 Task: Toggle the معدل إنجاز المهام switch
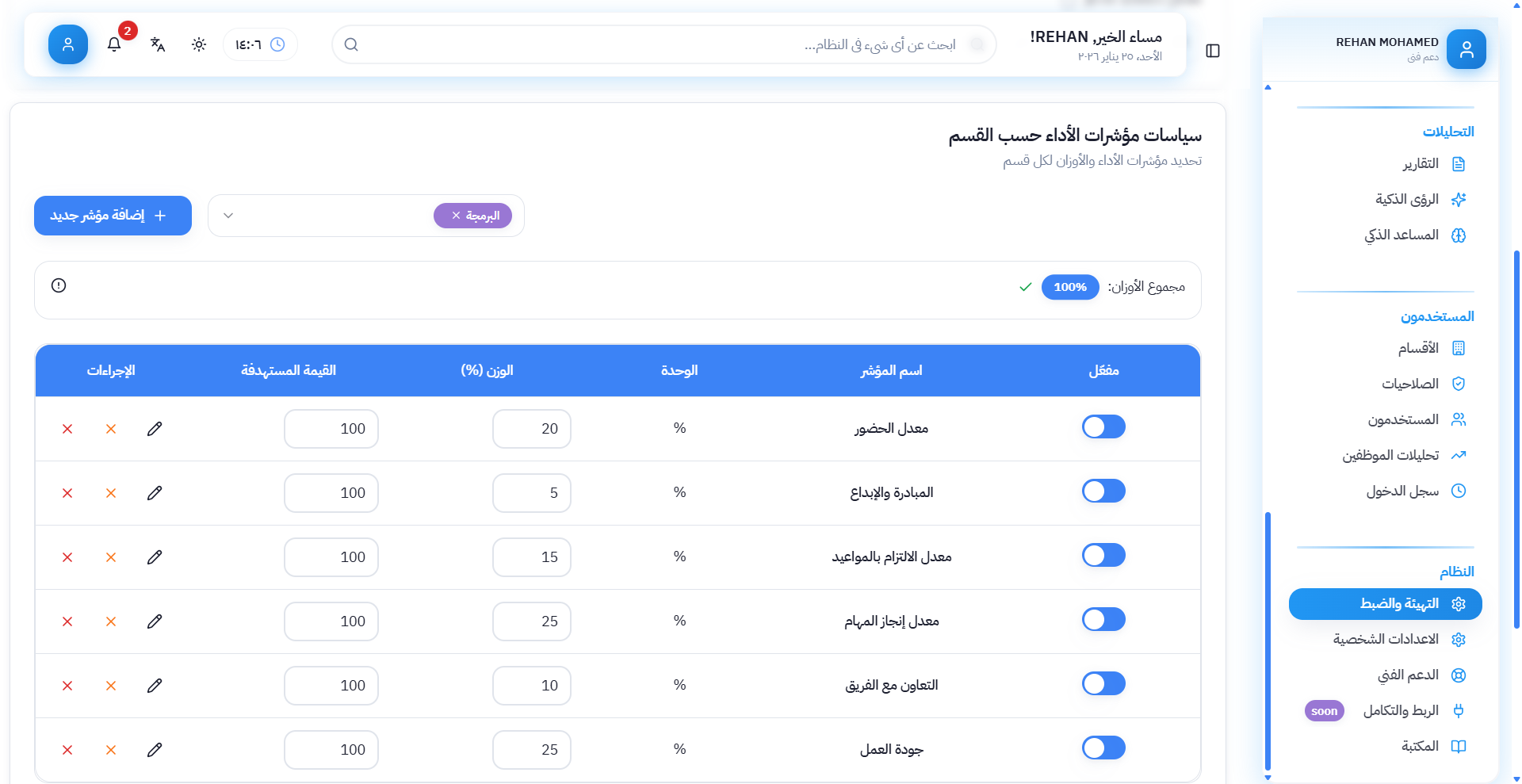pos(1103,620)
